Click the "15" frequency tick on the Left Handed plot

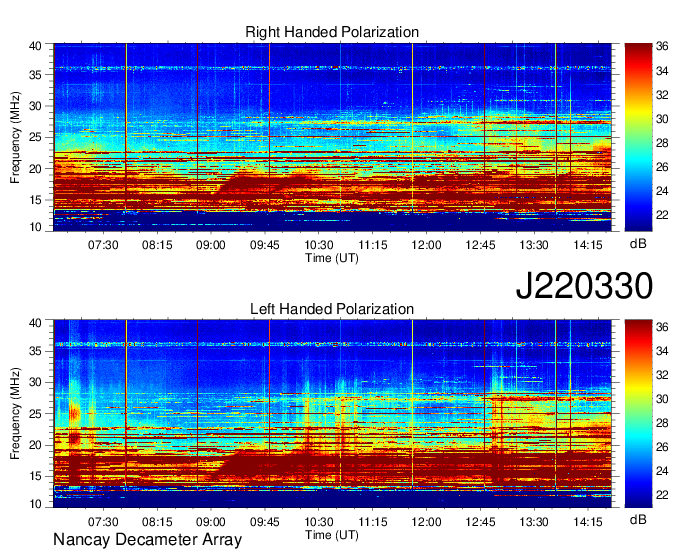click(x=35, y=477)
